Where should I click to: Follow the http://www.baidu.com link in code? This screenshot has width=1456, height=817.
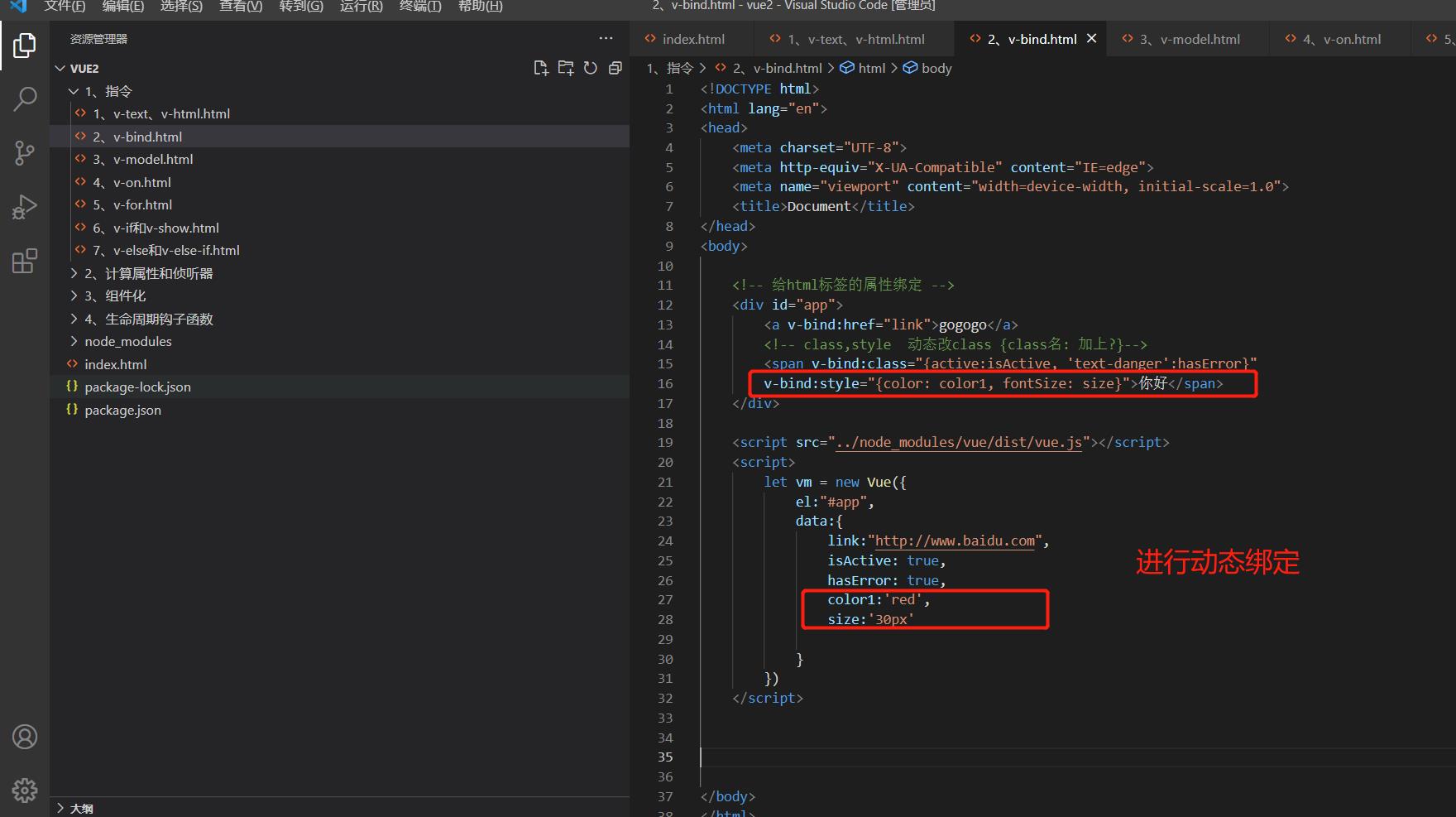[955, 541]
